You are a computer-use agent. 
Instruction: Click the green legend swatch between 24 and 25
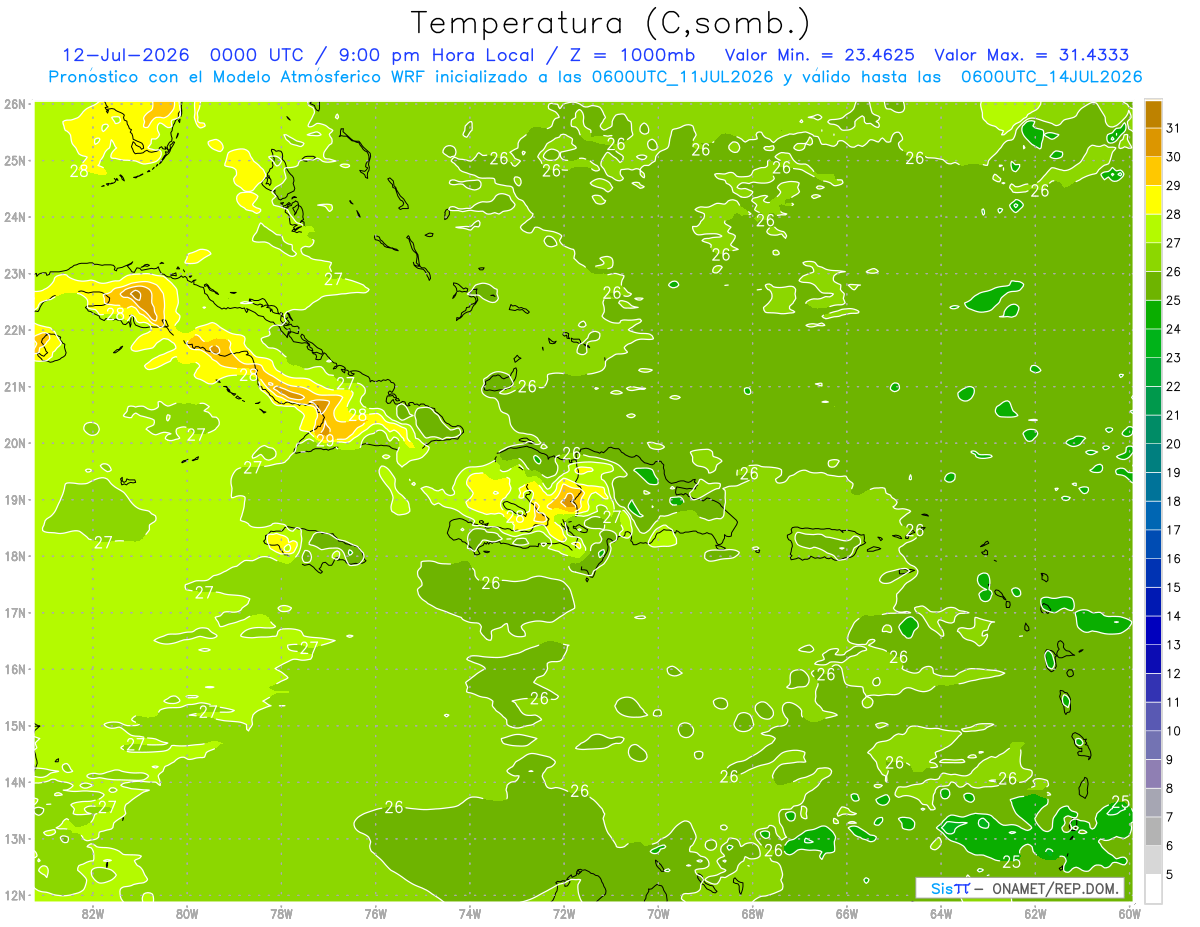[x=1153, y=314]
